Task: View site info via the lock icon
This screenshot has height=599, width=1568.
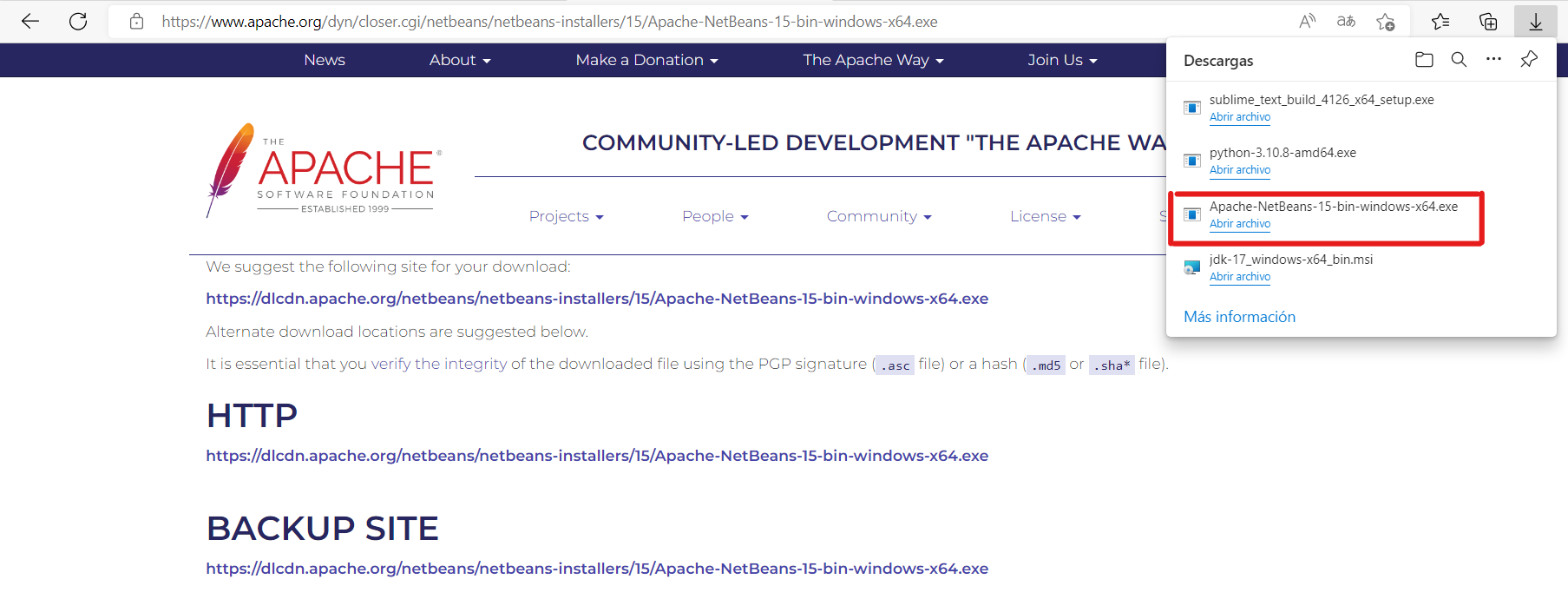Action: tap(136, 22)
